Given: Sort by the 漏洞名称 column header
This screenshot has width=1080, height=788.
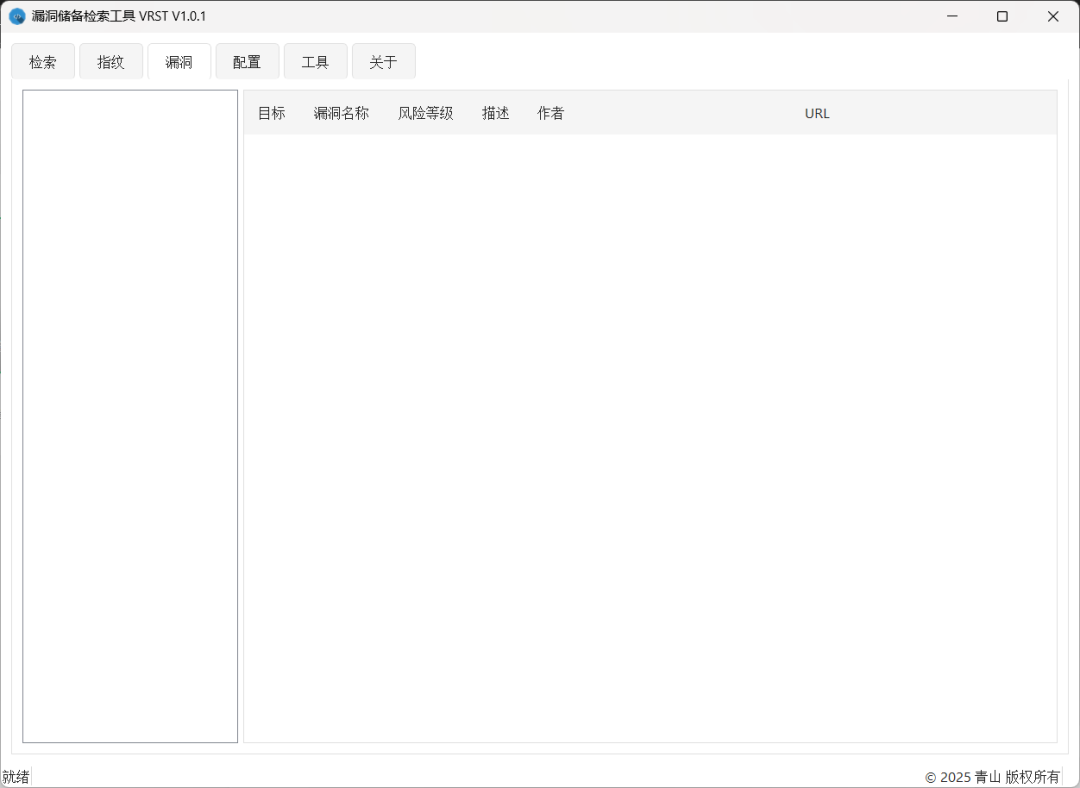Looking at the screenshot, I should 342,113.
